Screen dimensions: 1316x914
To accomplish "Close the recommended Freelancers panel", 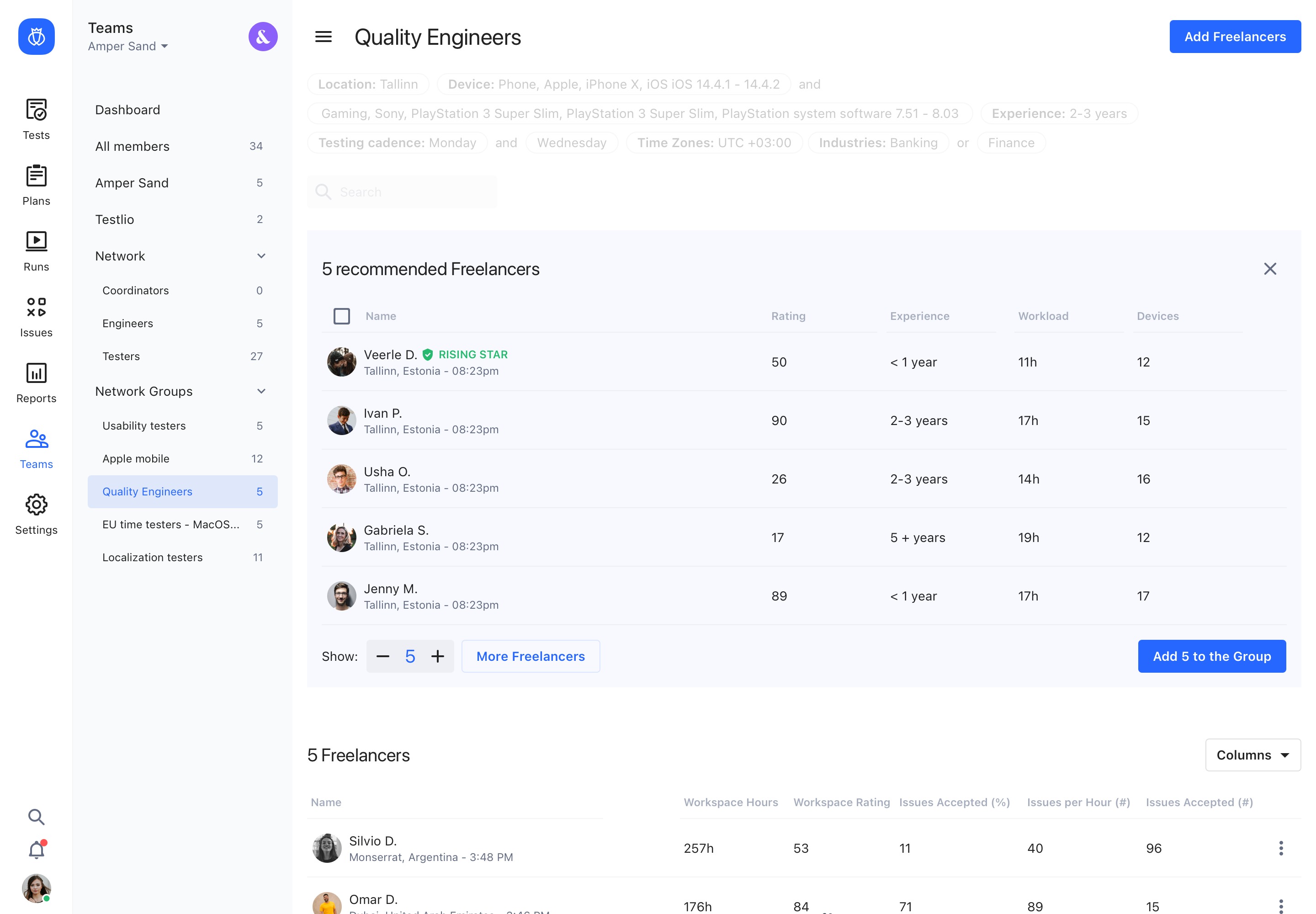I will (x=1269, y=269).
